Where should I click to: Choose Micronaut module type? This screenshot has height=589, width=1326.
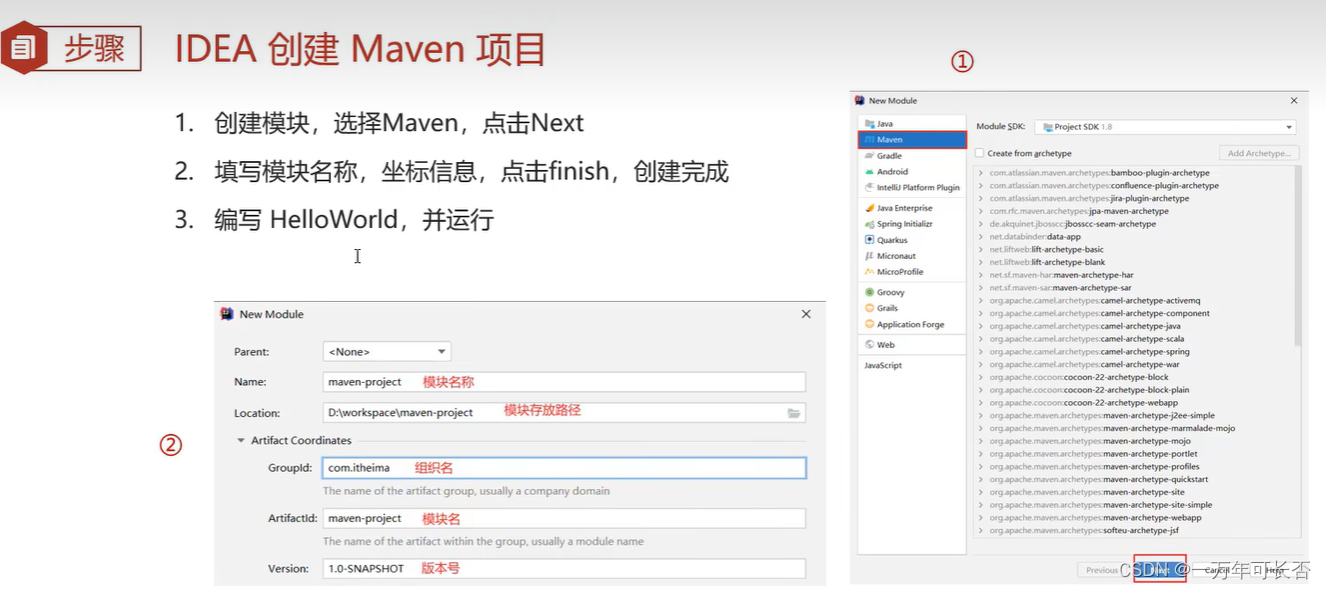point(911,256)
